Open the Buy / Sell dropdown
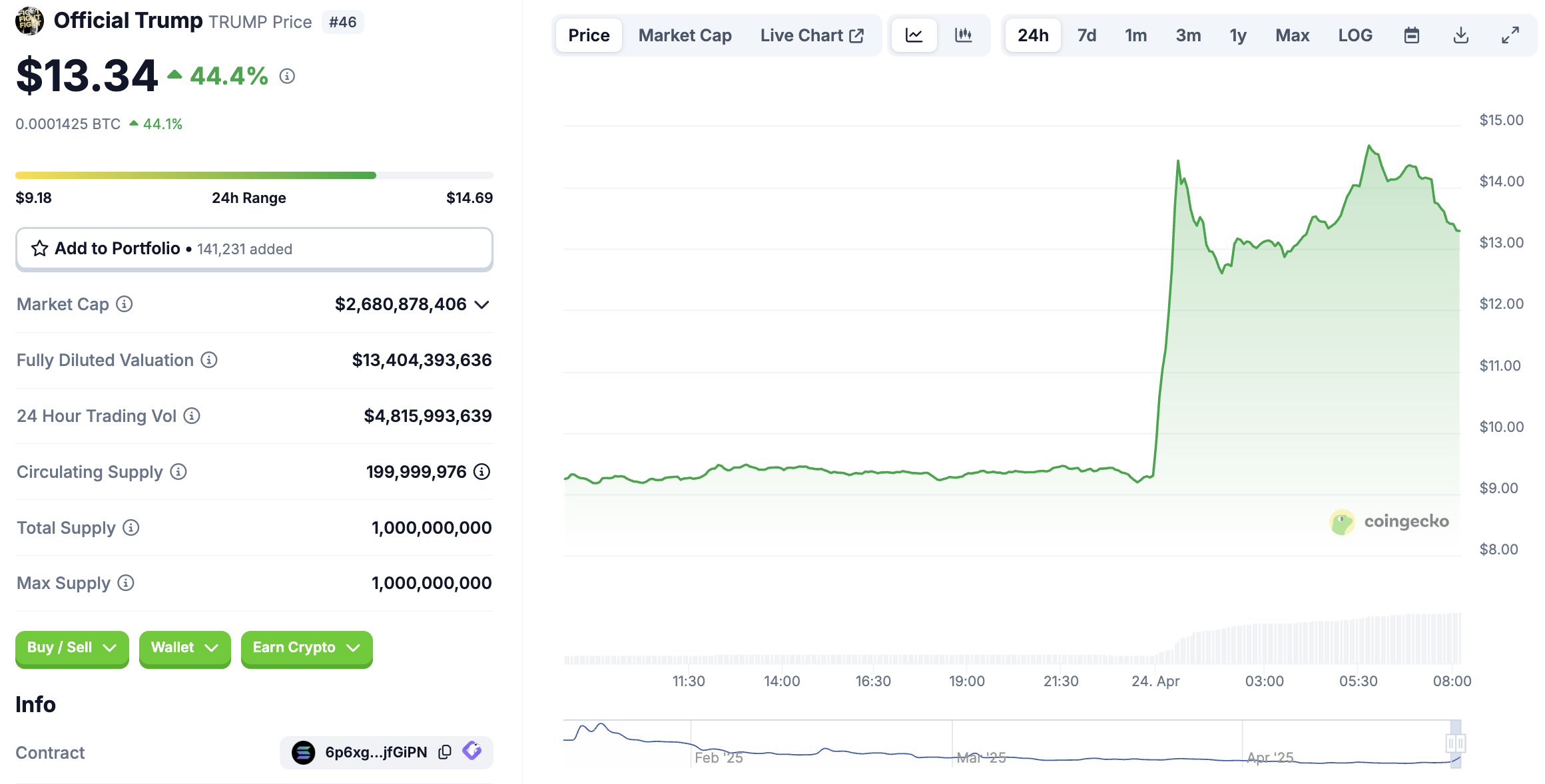The width and height of the screenshot is (1545, 784). tap(72, 648)
